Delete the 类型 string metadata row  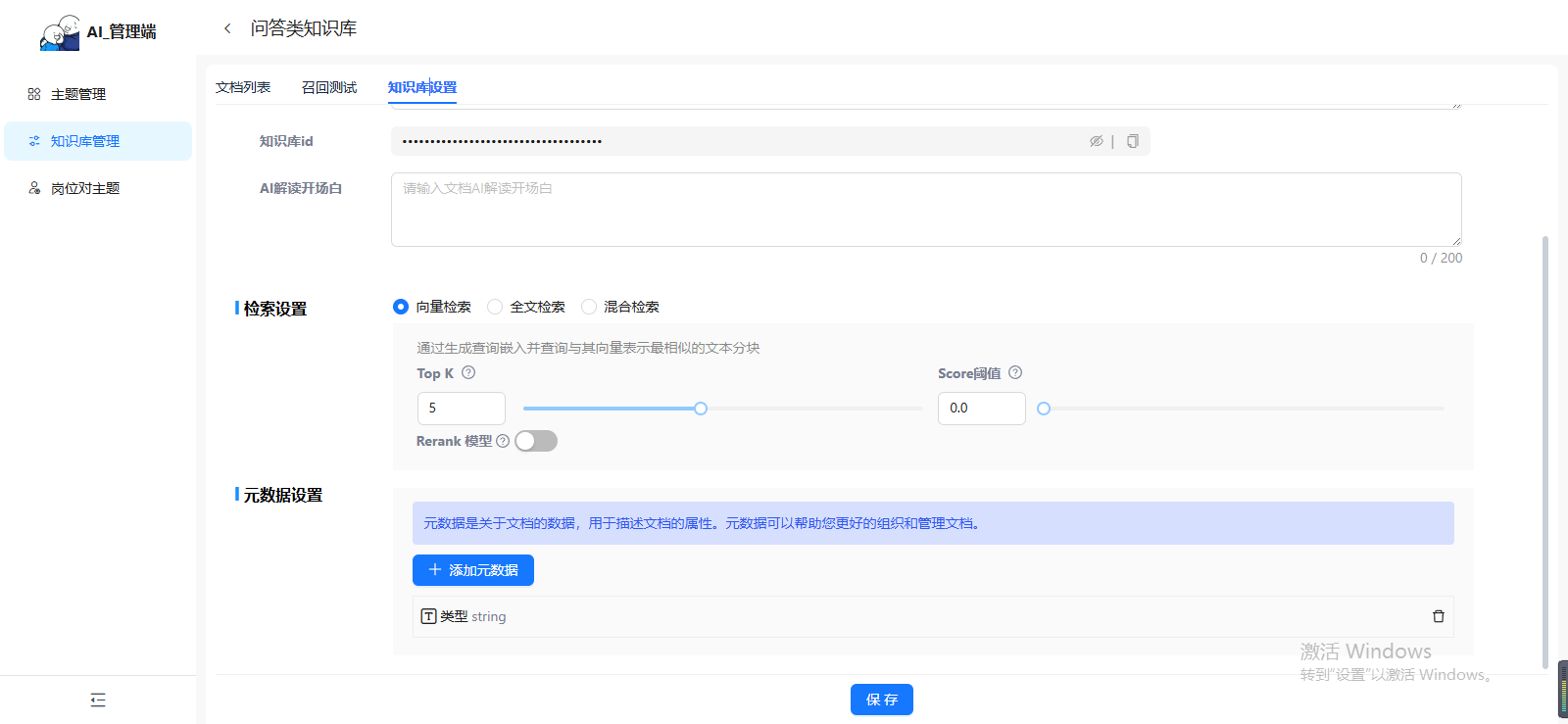pos(1438,616)
